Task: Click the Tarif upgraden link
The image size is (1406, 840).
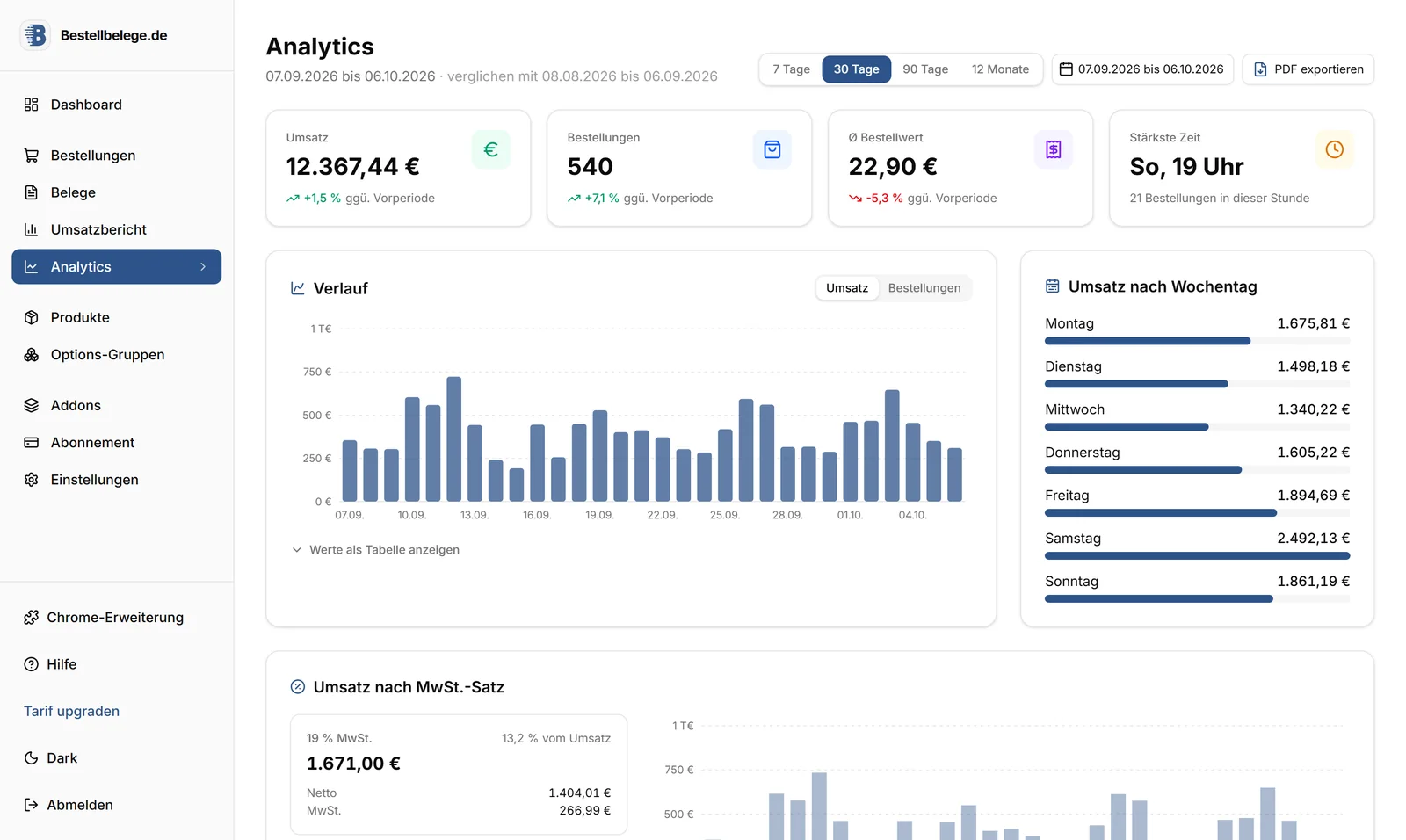Action: pos(72,712)
